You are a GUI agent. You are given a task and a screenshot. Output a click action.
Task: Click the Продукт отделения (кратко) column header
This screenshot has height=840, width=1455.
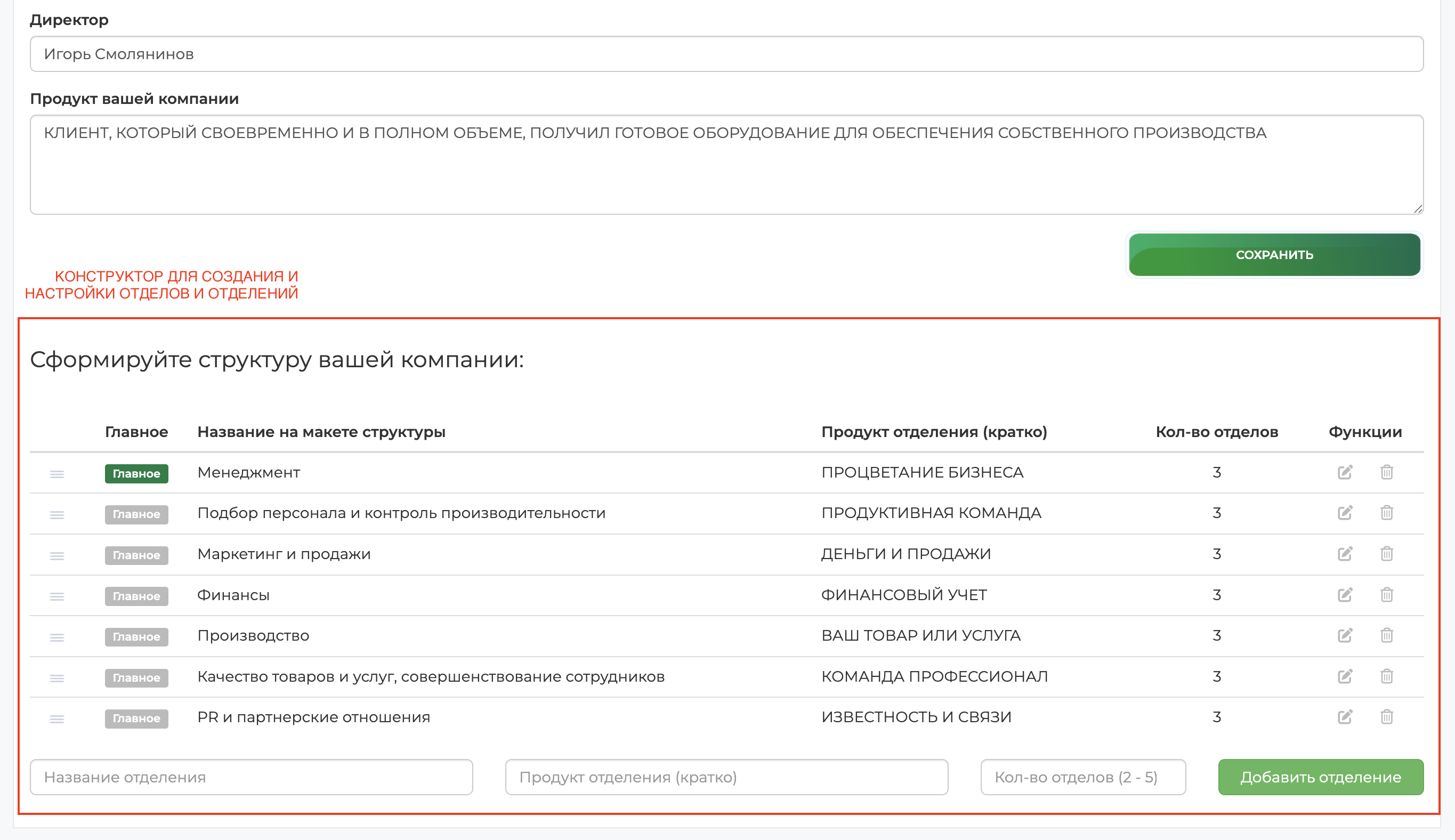[x=934, y=432]
